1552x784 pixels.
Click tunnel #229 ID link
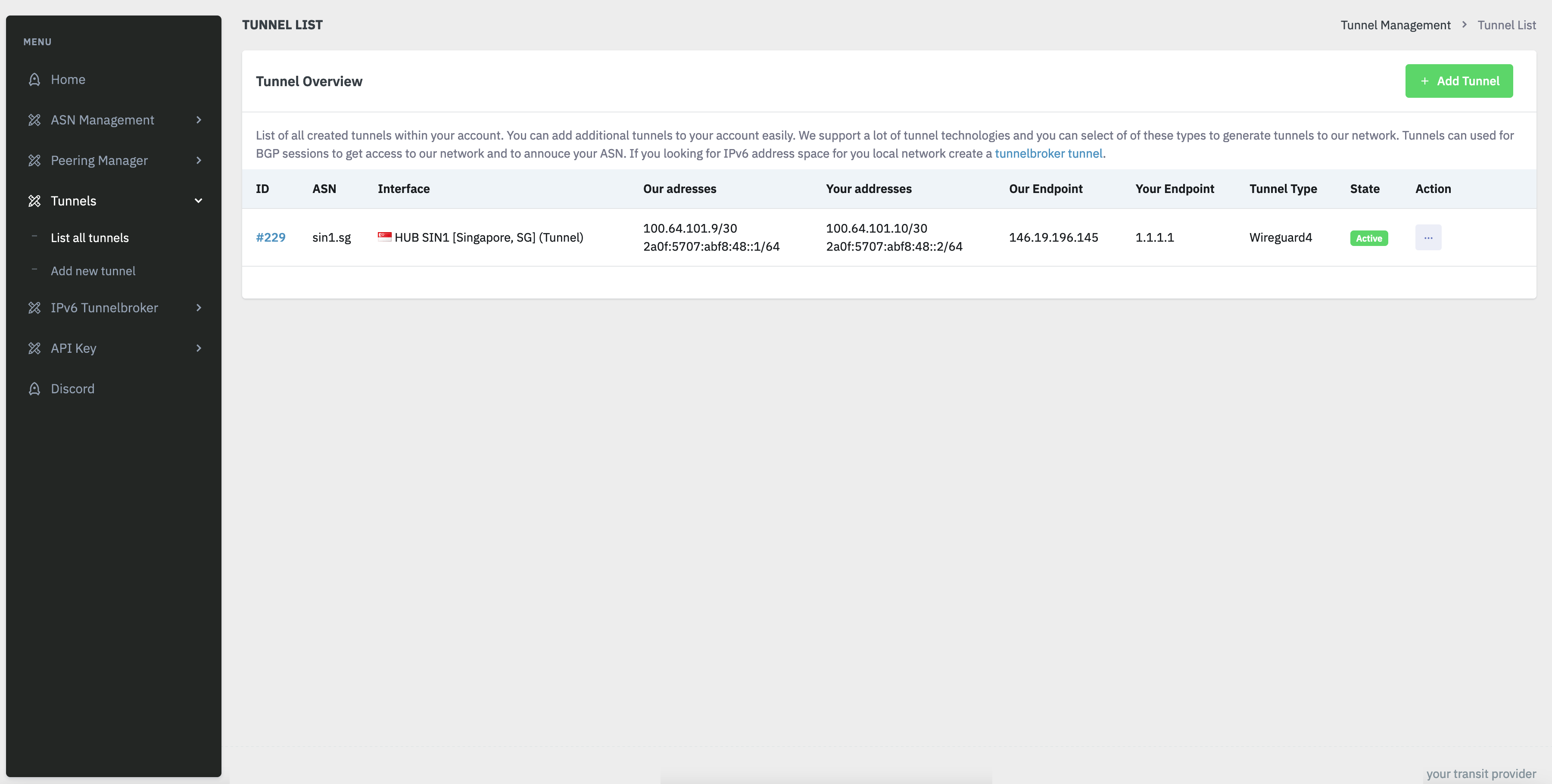[270, 237]
